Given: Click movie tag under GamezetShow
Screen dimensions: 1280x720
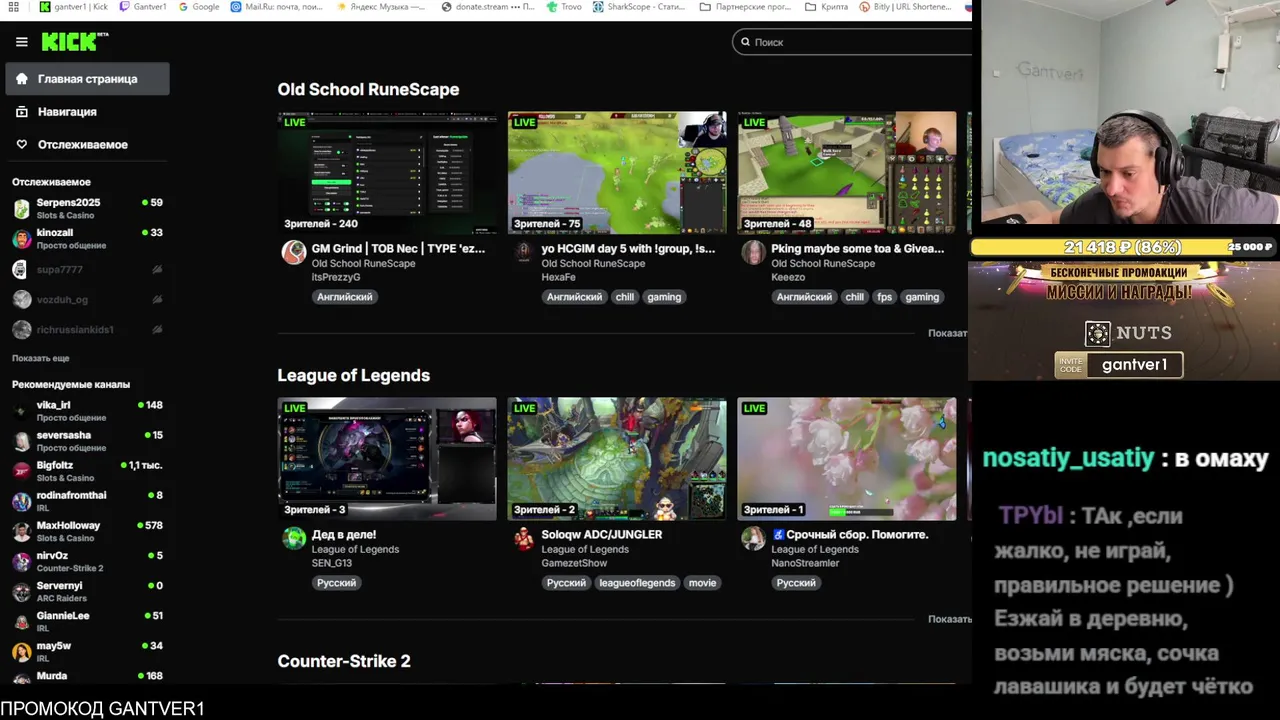Looking at the screenshot, I should (702, 583).
